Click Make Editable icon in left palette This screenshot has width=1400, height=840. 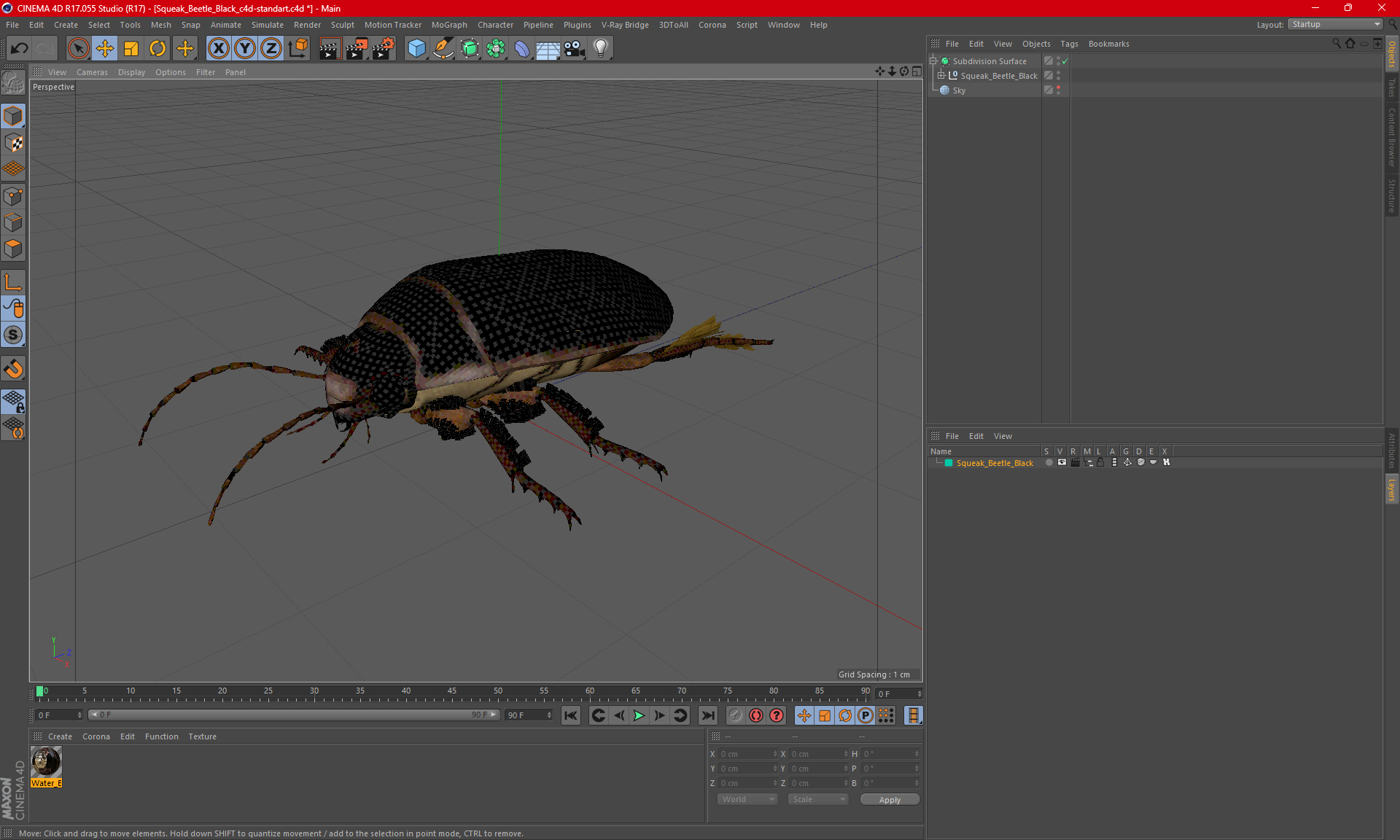point(13,82)
